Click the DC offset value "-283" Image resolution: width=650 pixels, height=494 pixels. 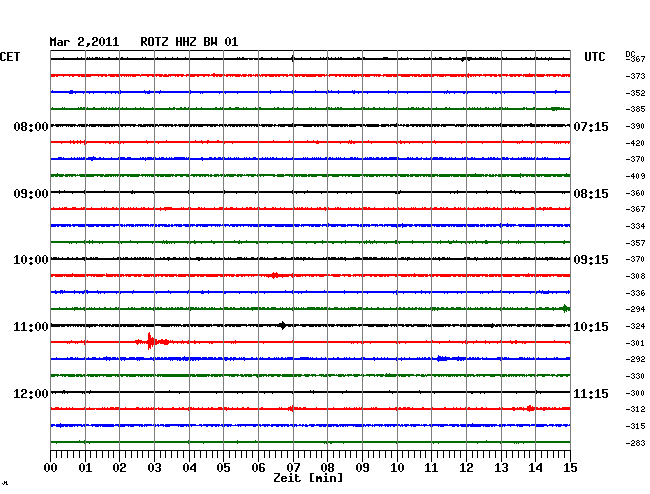click(635, 443)
